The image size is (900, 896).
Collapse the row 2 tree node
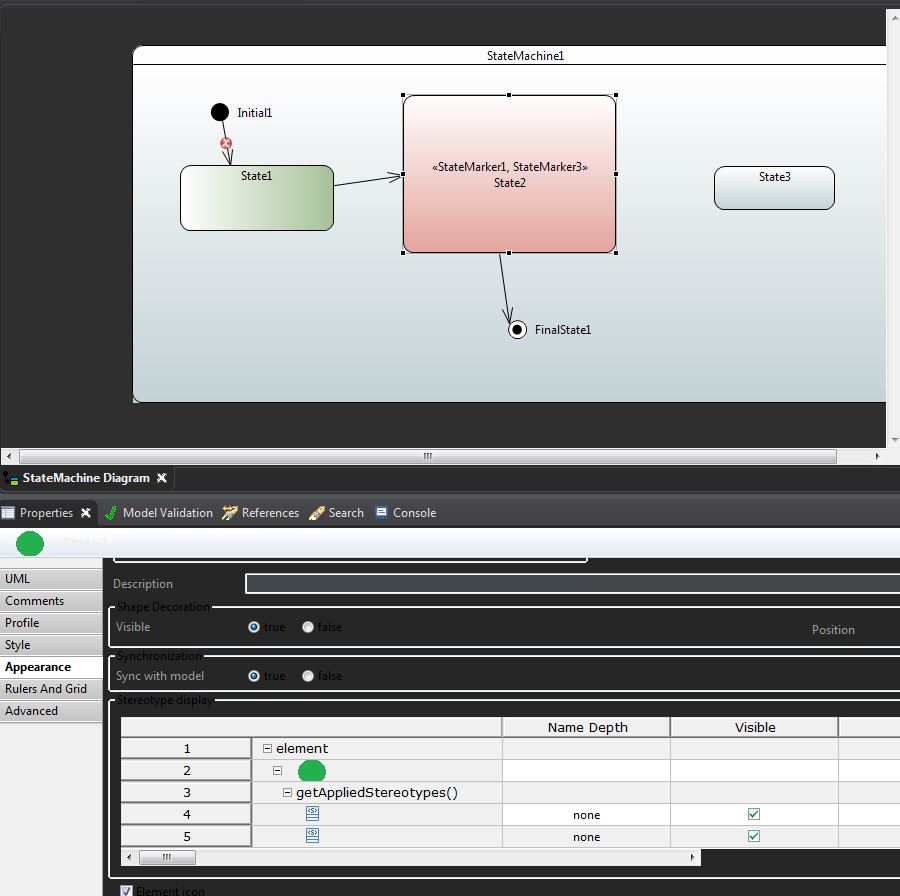[277, 770]
